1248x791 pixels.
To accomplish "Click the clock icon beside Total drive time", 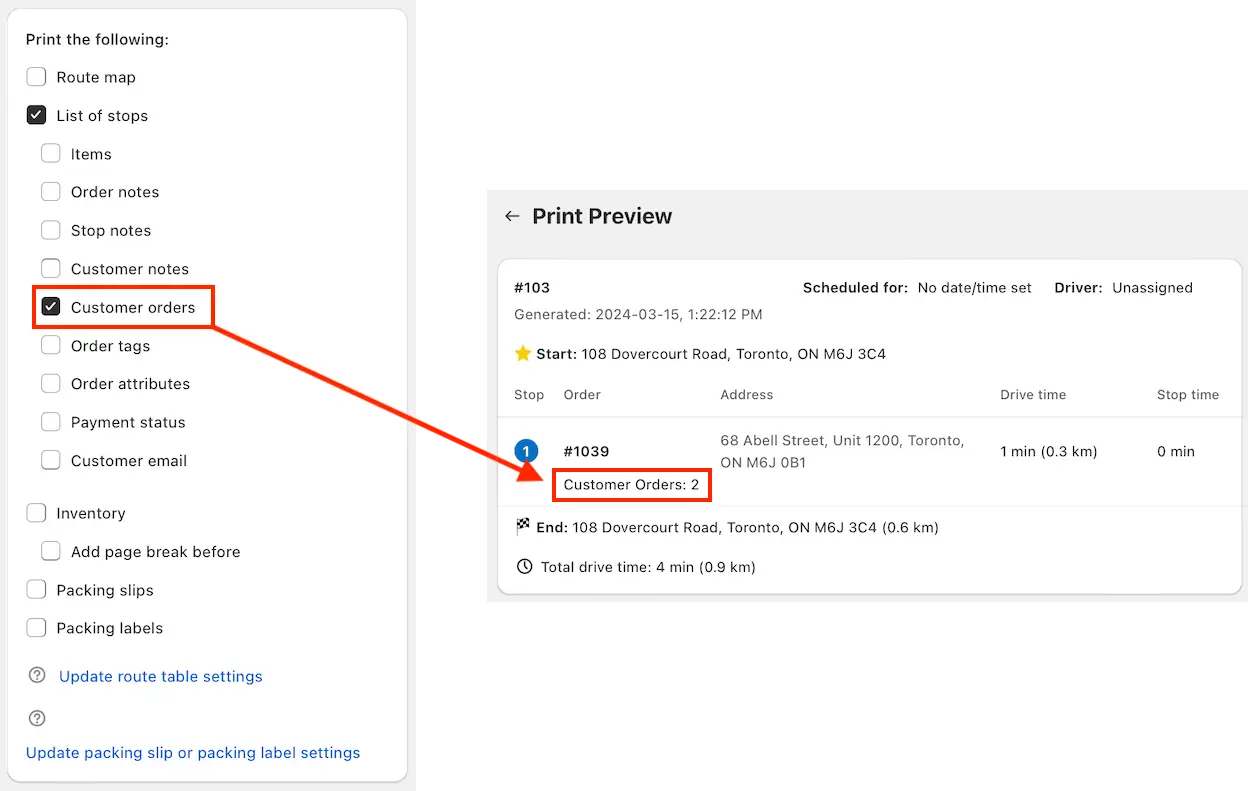I will point(525,567).
